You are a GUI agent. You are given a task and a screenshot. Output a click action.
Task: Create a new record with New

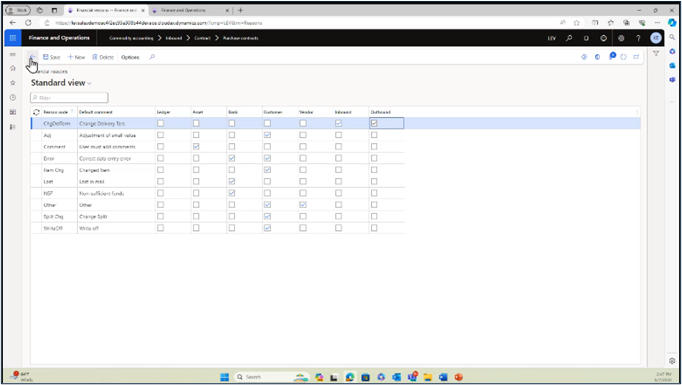[x=77, y=57]
